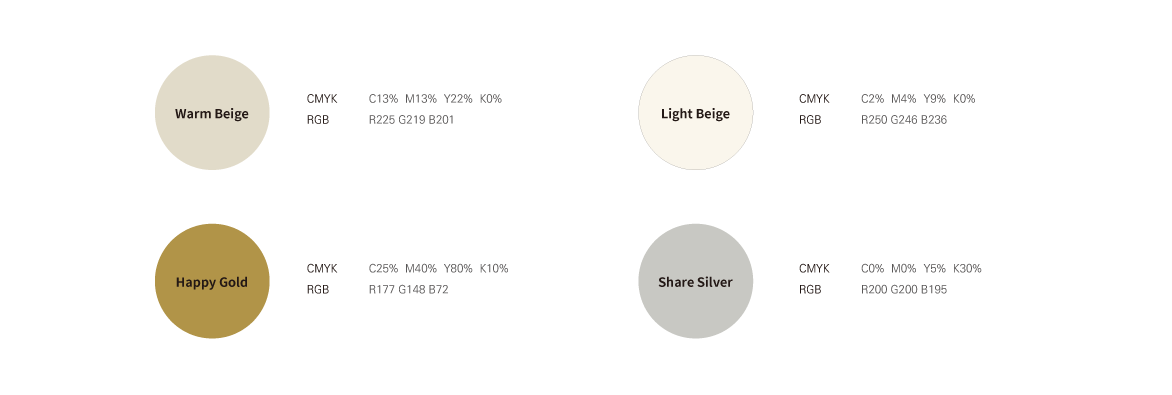Click the R177 G148 B72 value text

pyautogui.click(x=408, y=290)
